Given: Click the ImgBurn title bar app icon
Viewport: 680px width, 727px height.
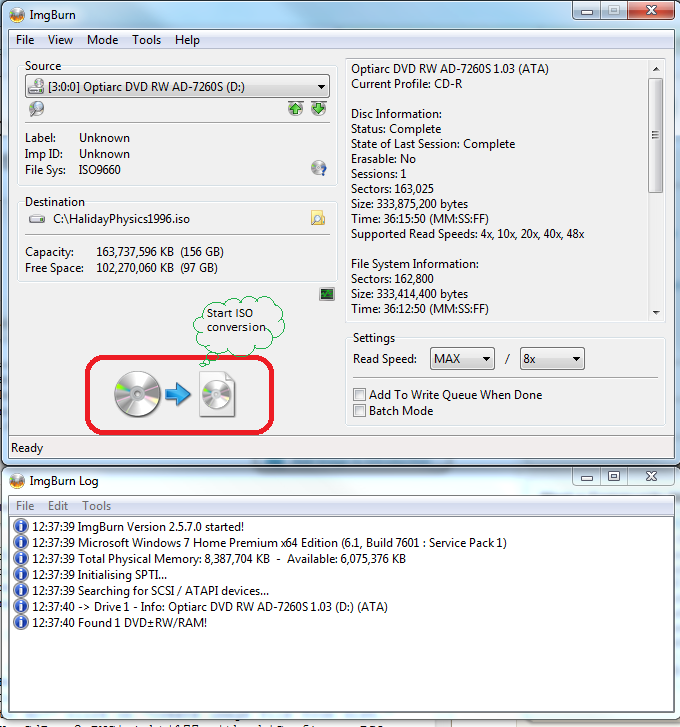Looking at the screenshot, I should point(17,15).
